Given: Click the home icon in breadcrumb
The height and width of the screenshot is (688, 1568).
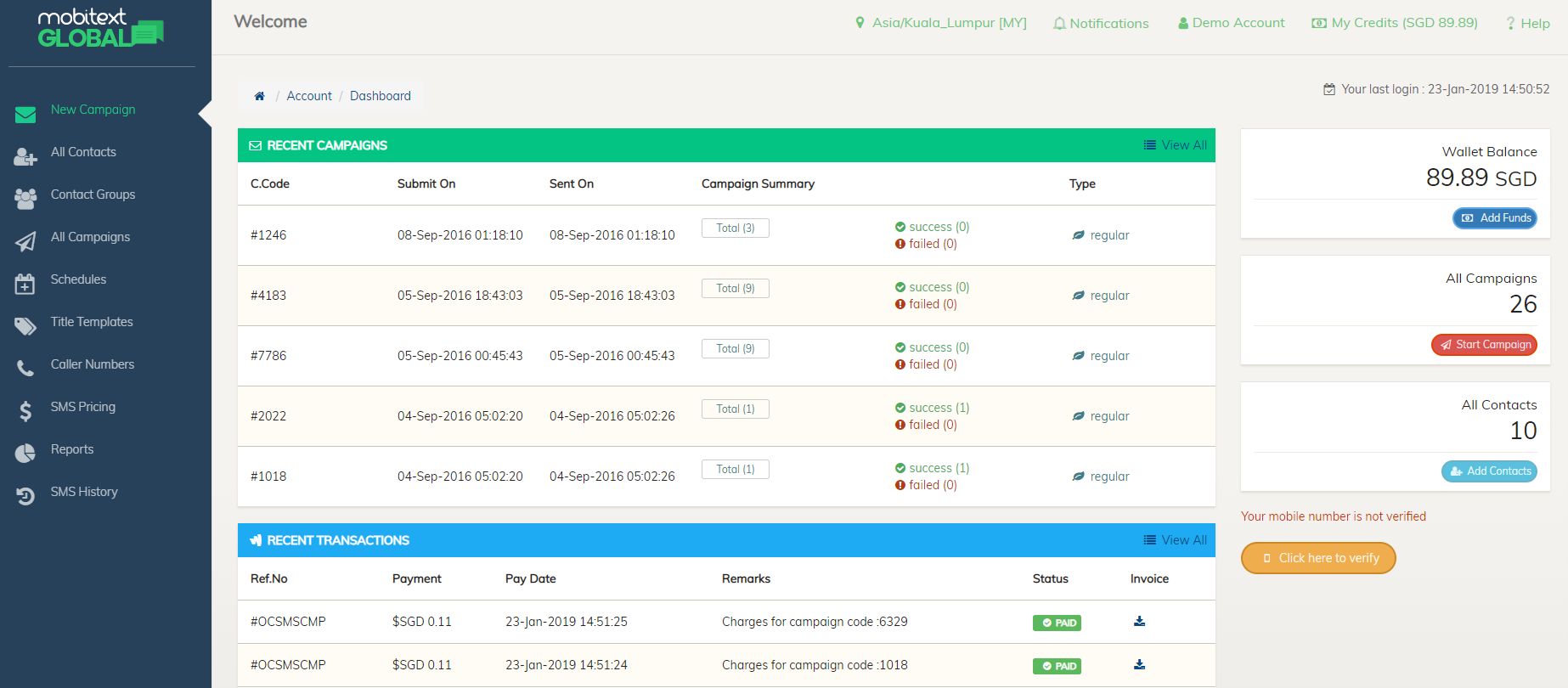Looking at the screenshot, I should (x=259, y=96).
